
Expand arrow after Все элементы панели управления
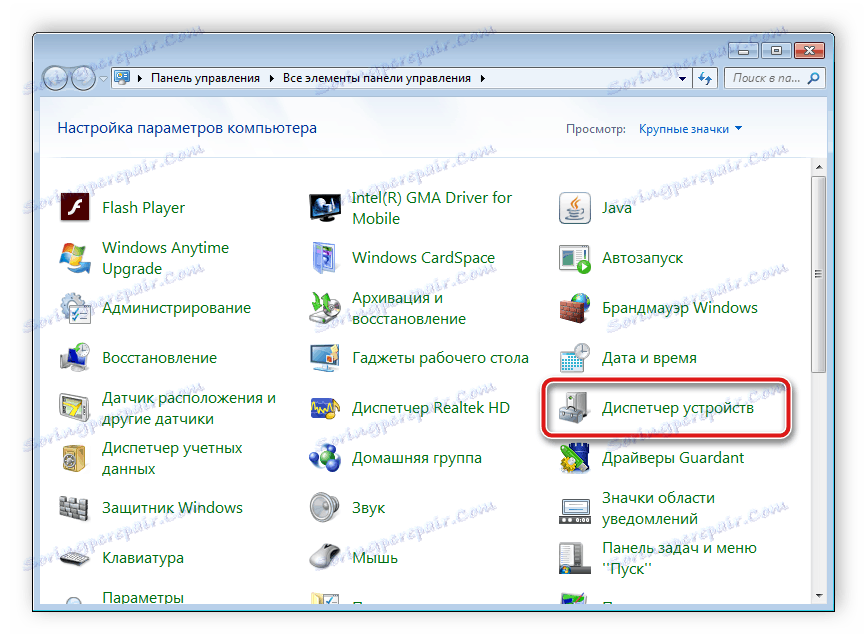[483, 78]
